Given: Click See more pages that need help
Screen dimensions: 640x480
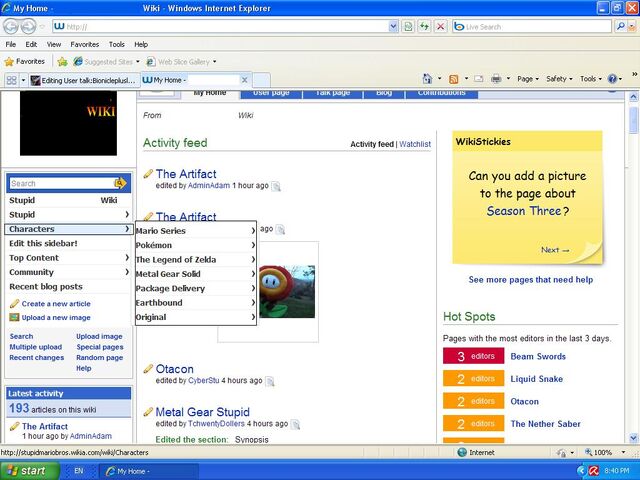Looking at the screenshot, I should pyautogui.click(x=531, y=280).
